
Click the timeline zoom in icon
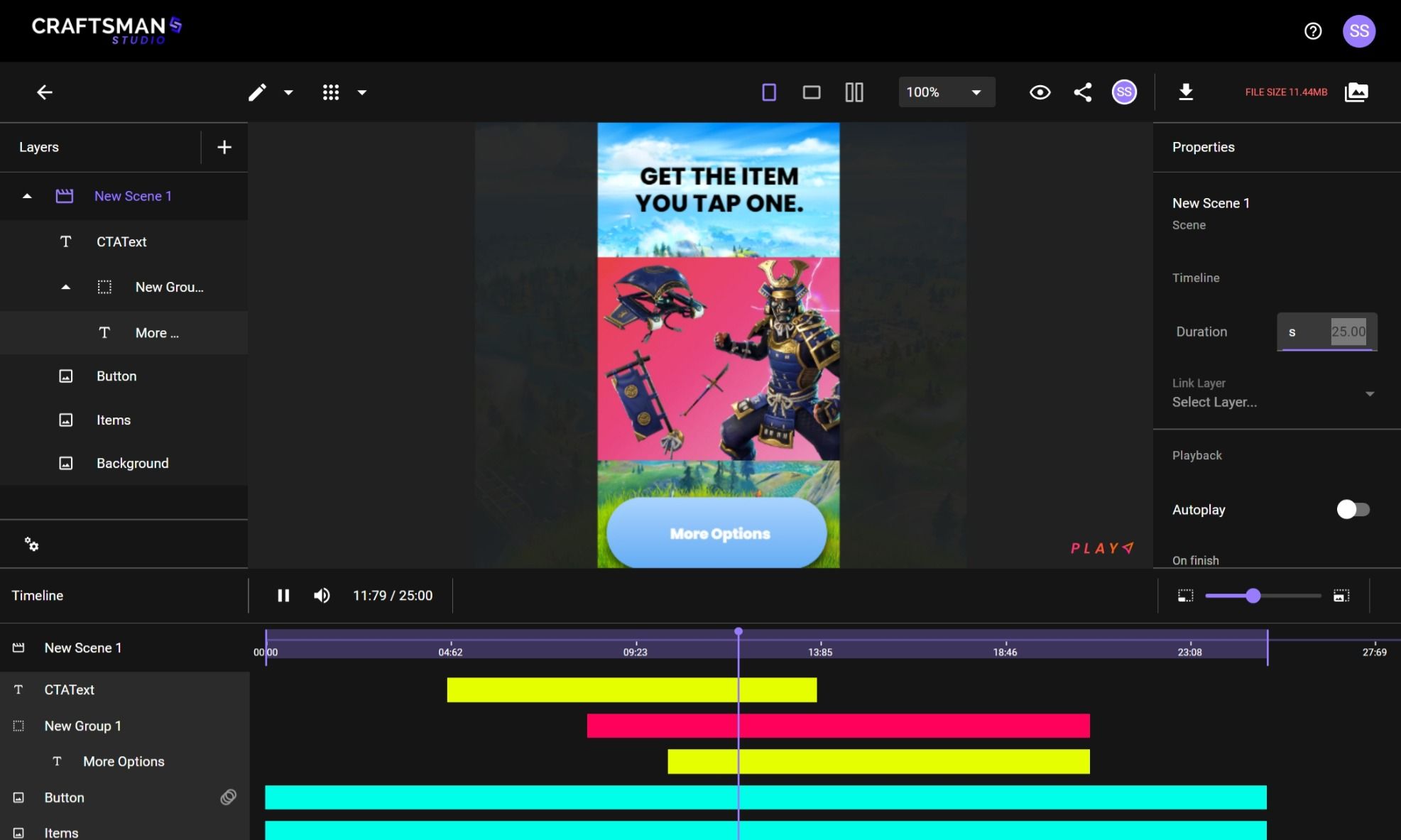[x=1341, y=596]
